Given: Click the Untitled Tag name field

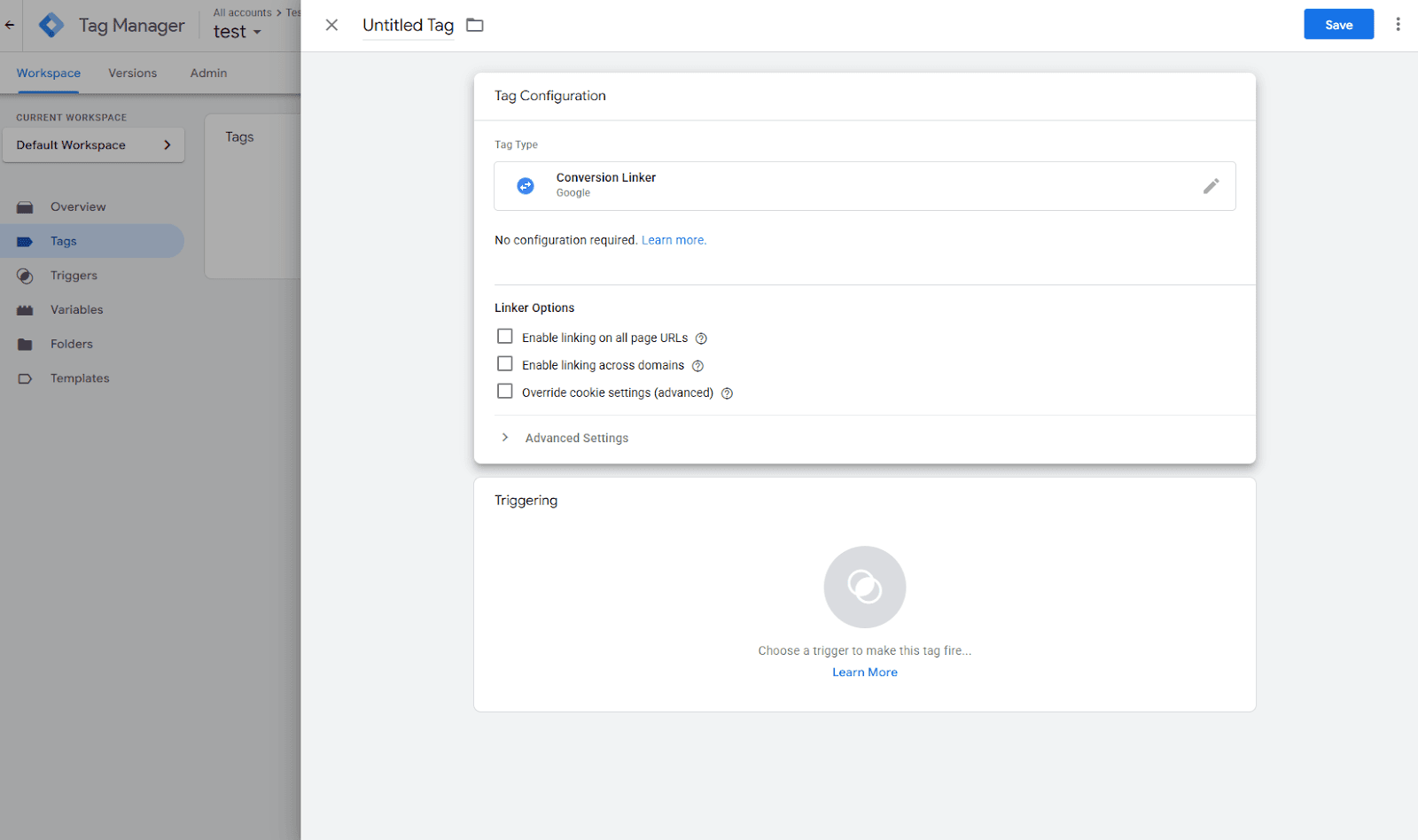Looking at the screenshot, I should click(407, 25).
